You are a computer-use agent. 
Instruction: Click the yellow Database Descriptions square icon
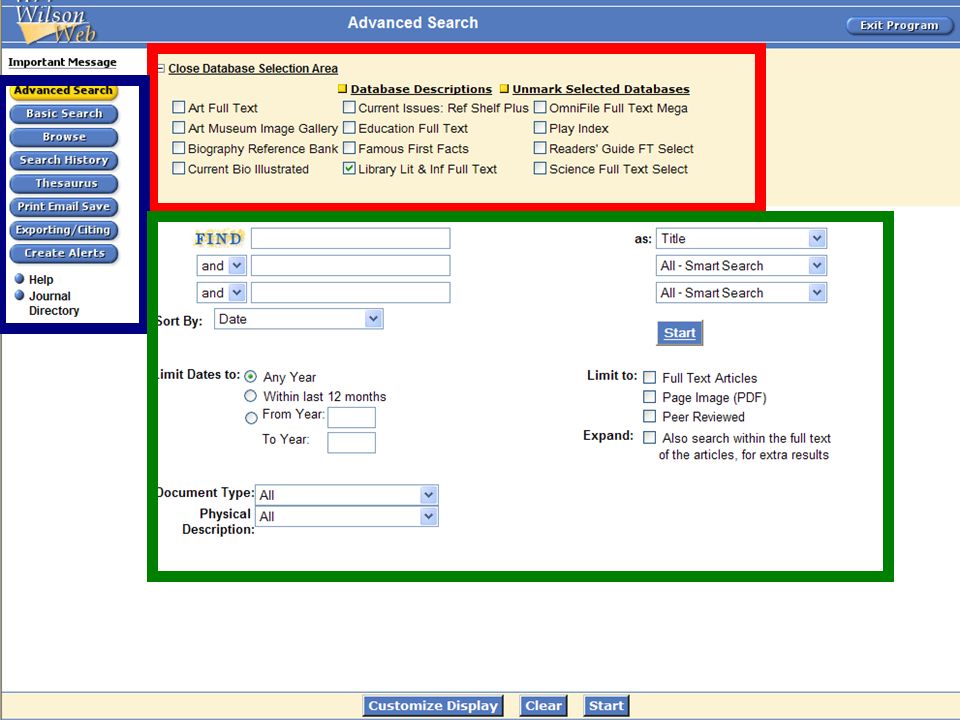point(343,89)
